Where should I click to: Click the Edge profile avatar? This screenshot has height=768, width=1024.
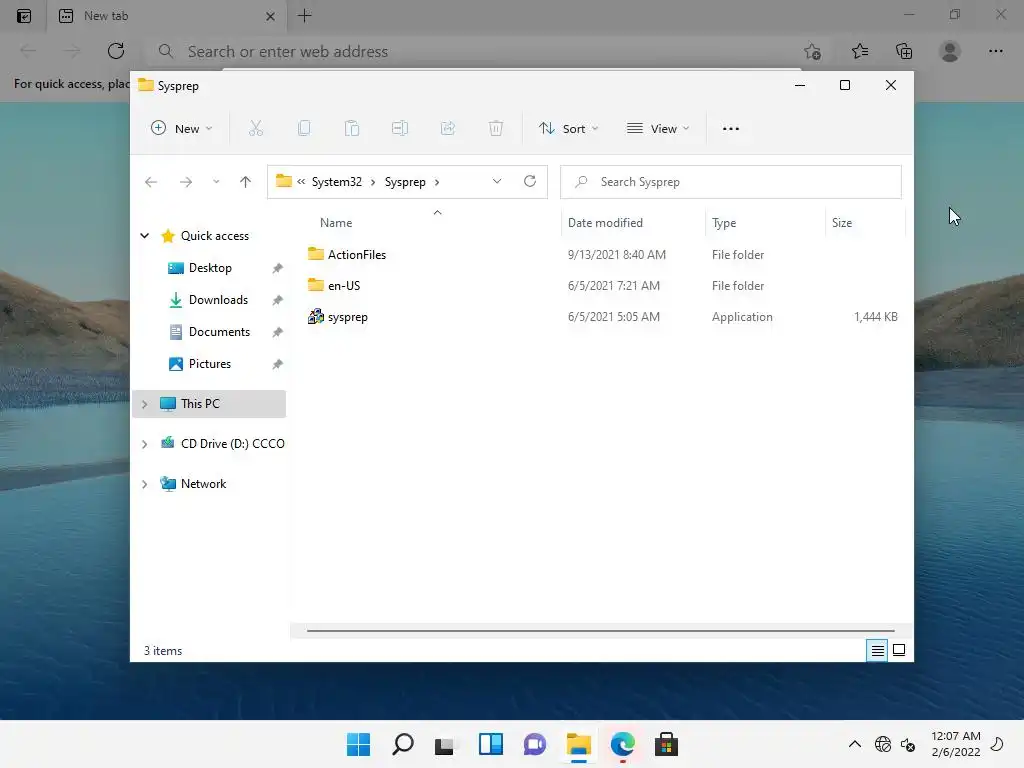(950, 51)
